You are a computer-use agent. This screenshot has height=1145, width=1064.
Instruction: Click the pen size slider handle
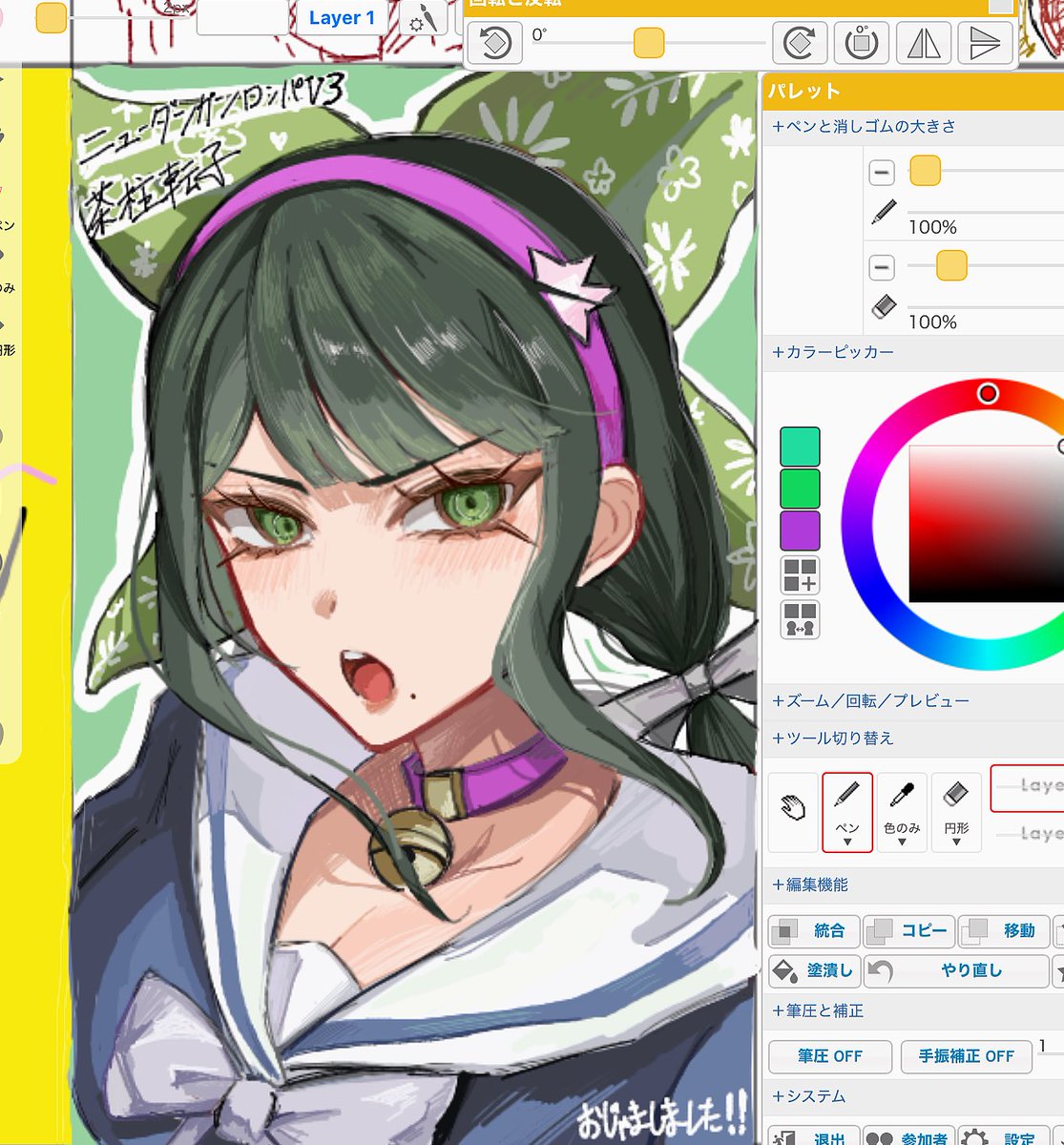pyautogui.click(x=925, y=172)
